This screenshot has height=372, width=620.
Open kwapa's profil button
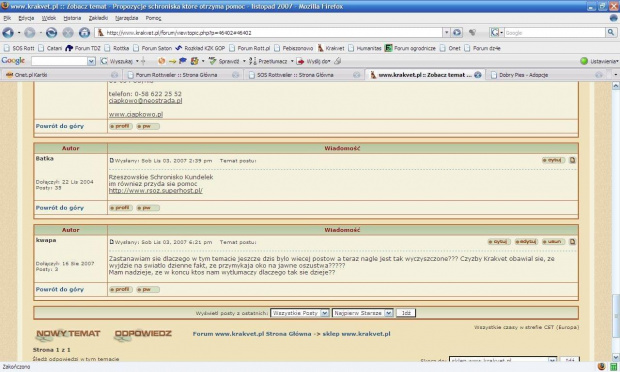121,289
